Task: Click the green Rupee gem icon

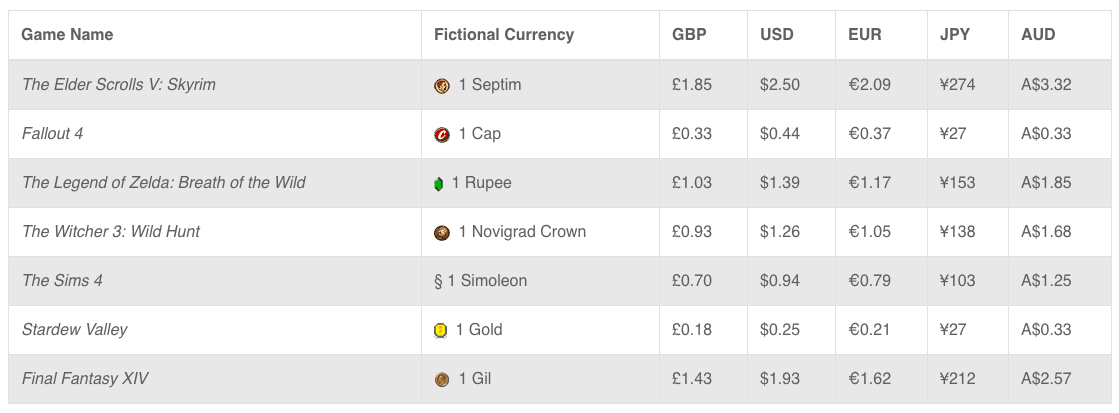Action: tap(438, 184)
